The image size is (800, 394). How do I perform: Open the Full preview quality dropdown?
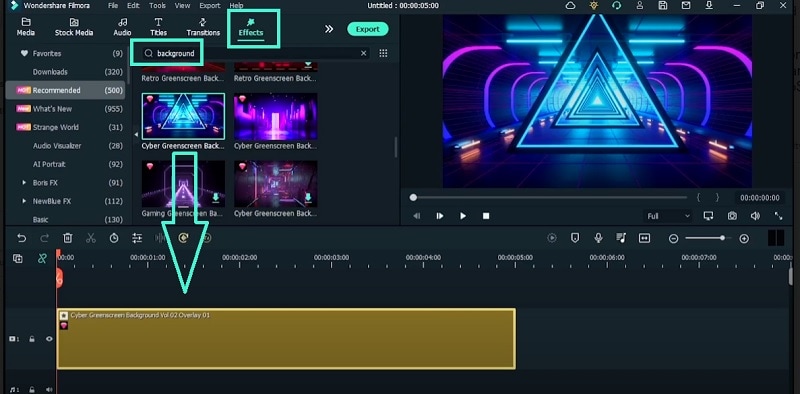(x=668, y=216)
